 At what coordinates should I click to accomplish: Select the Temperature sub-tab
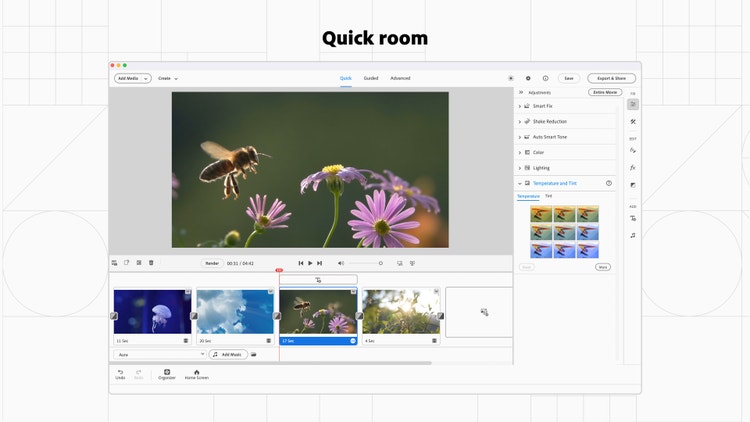(528, 196)
